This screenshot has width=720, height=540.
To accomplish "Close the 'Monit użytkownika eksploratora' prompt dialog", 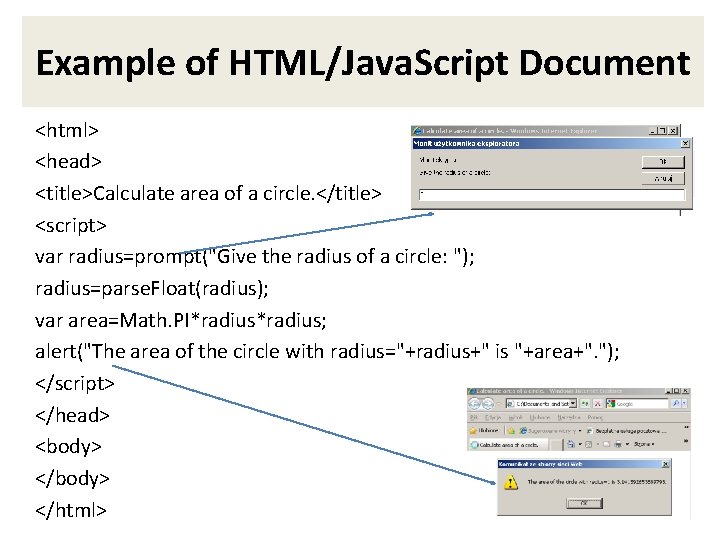I will pos(685,143).
